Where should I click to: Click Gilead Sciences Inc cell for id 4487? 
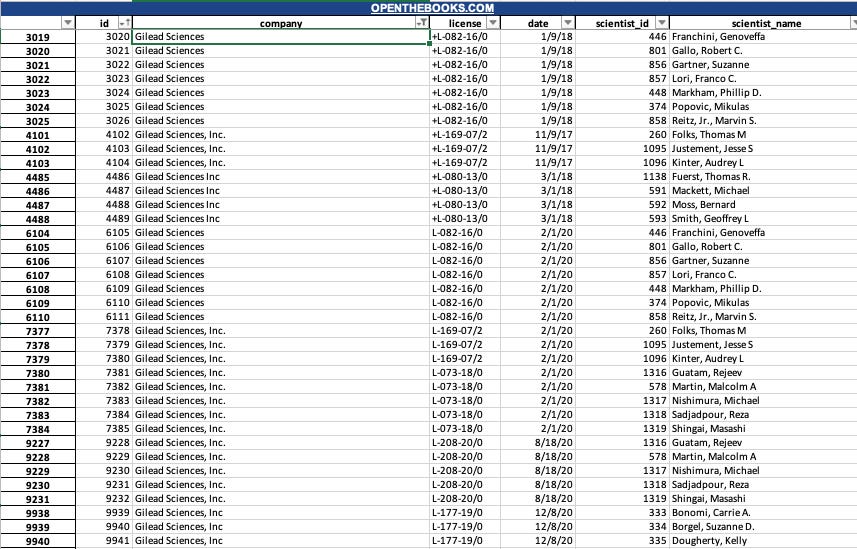coord(280,190)
